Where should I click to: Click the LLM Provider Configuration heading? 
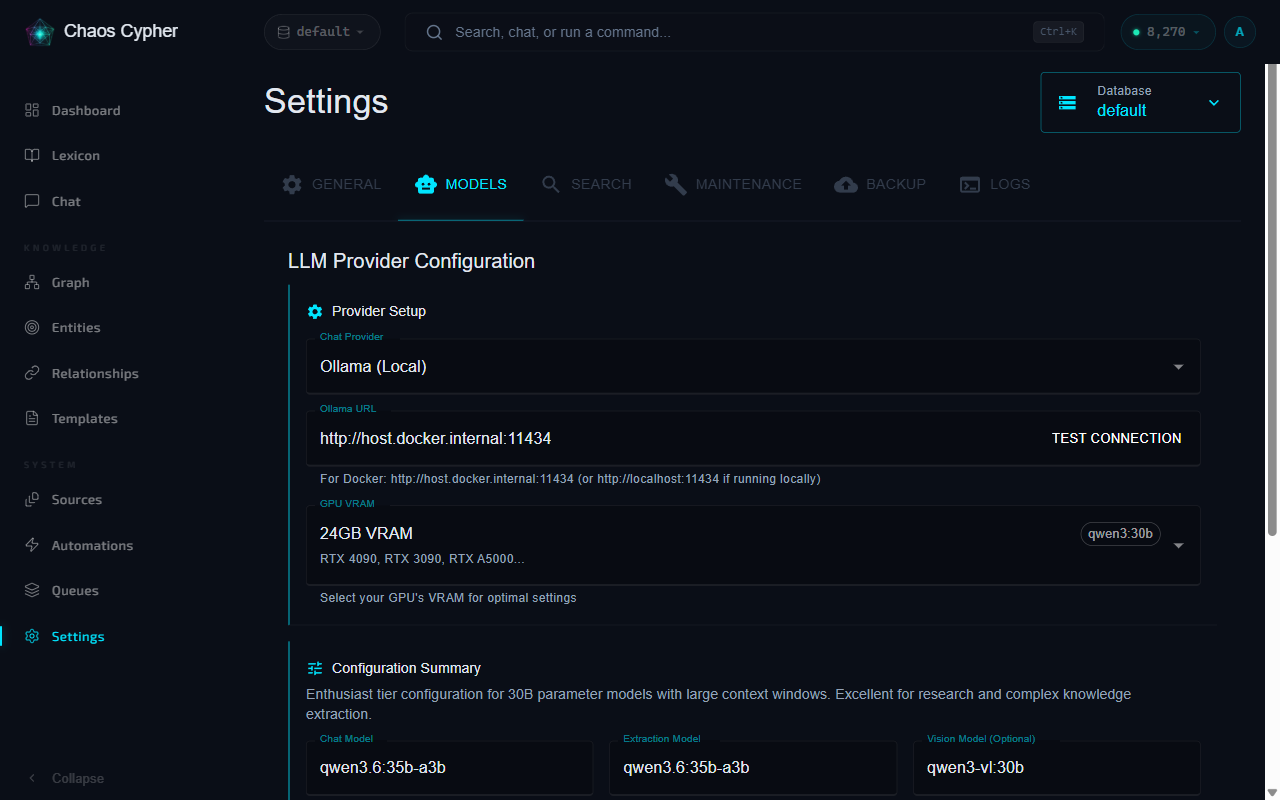411,261
